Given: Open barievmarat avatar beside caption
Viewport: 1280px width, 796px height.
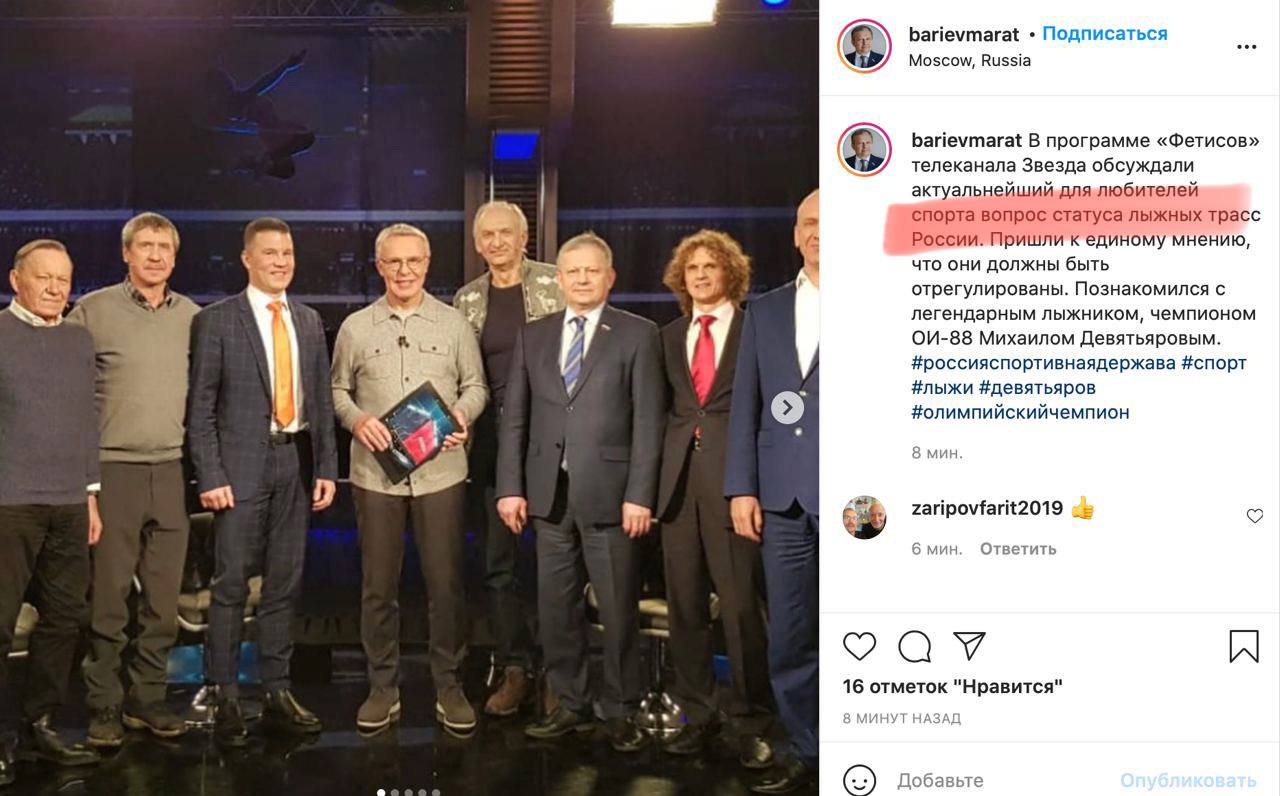Looking at the screenshot, I should point(864,150).
